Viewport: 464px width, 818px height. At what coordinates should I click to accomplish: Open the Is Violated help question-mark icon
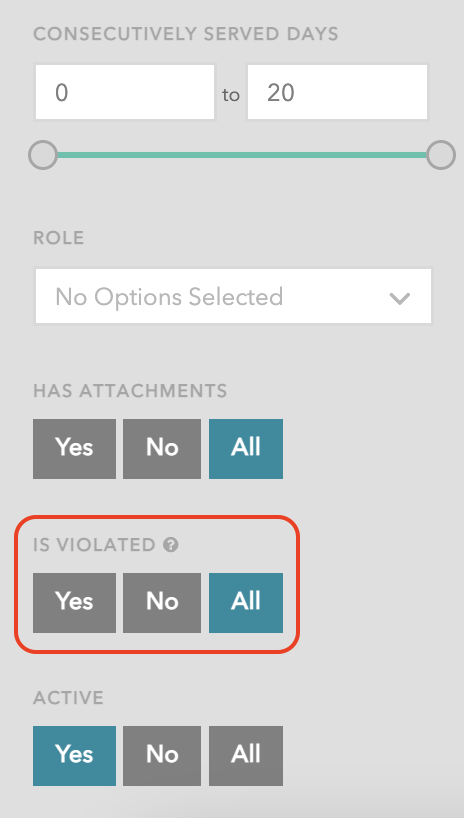[x=171, y=545]
